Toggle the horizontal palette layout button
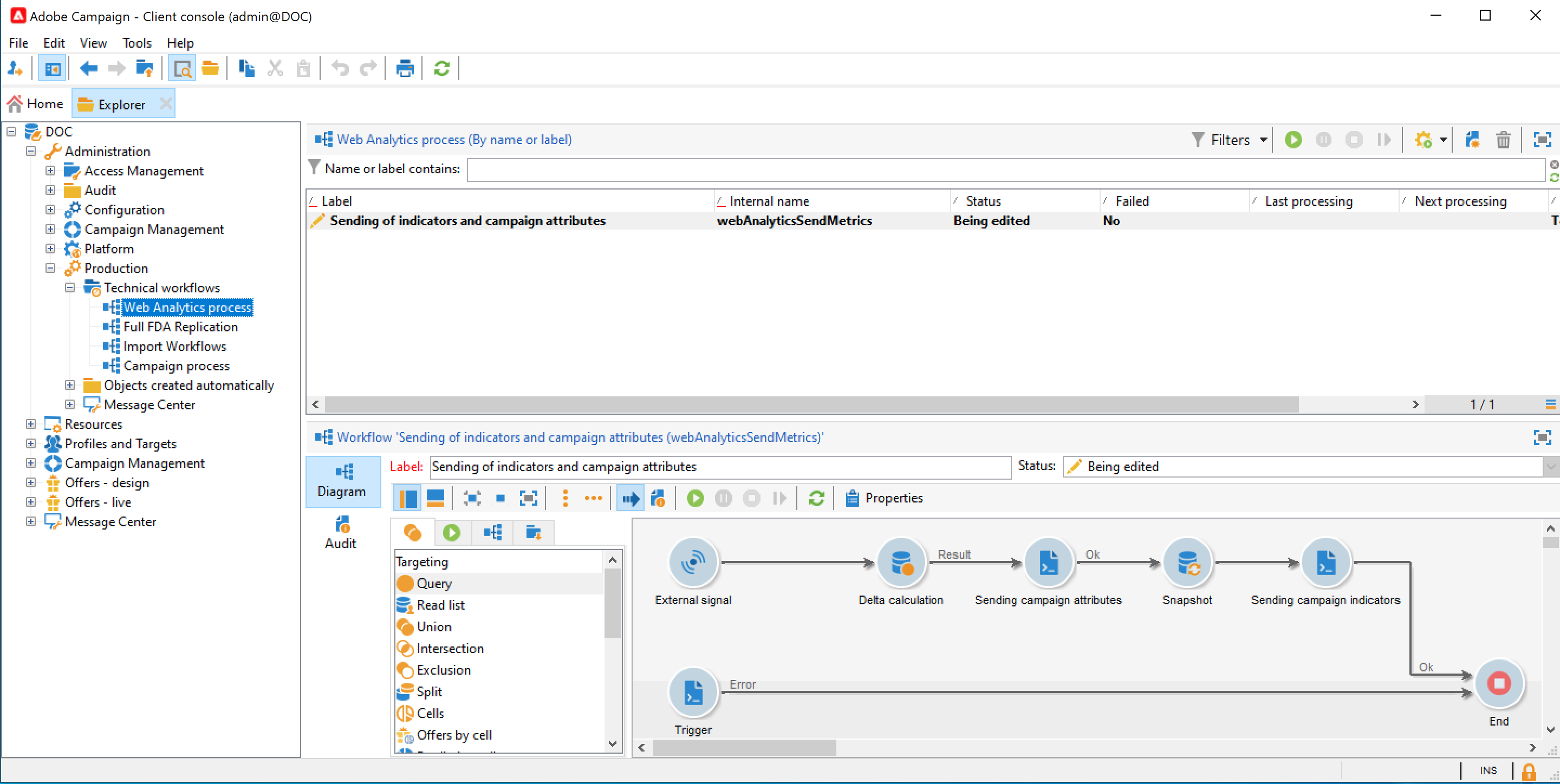This screenshot has width=1560, height=784. tap(435, 498)
